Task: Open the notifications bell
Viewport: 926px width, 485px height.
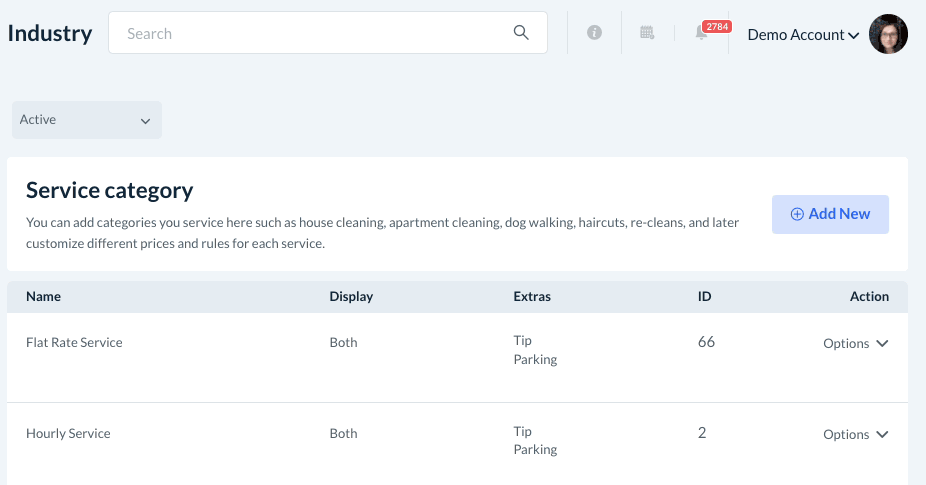Action: 701,34
